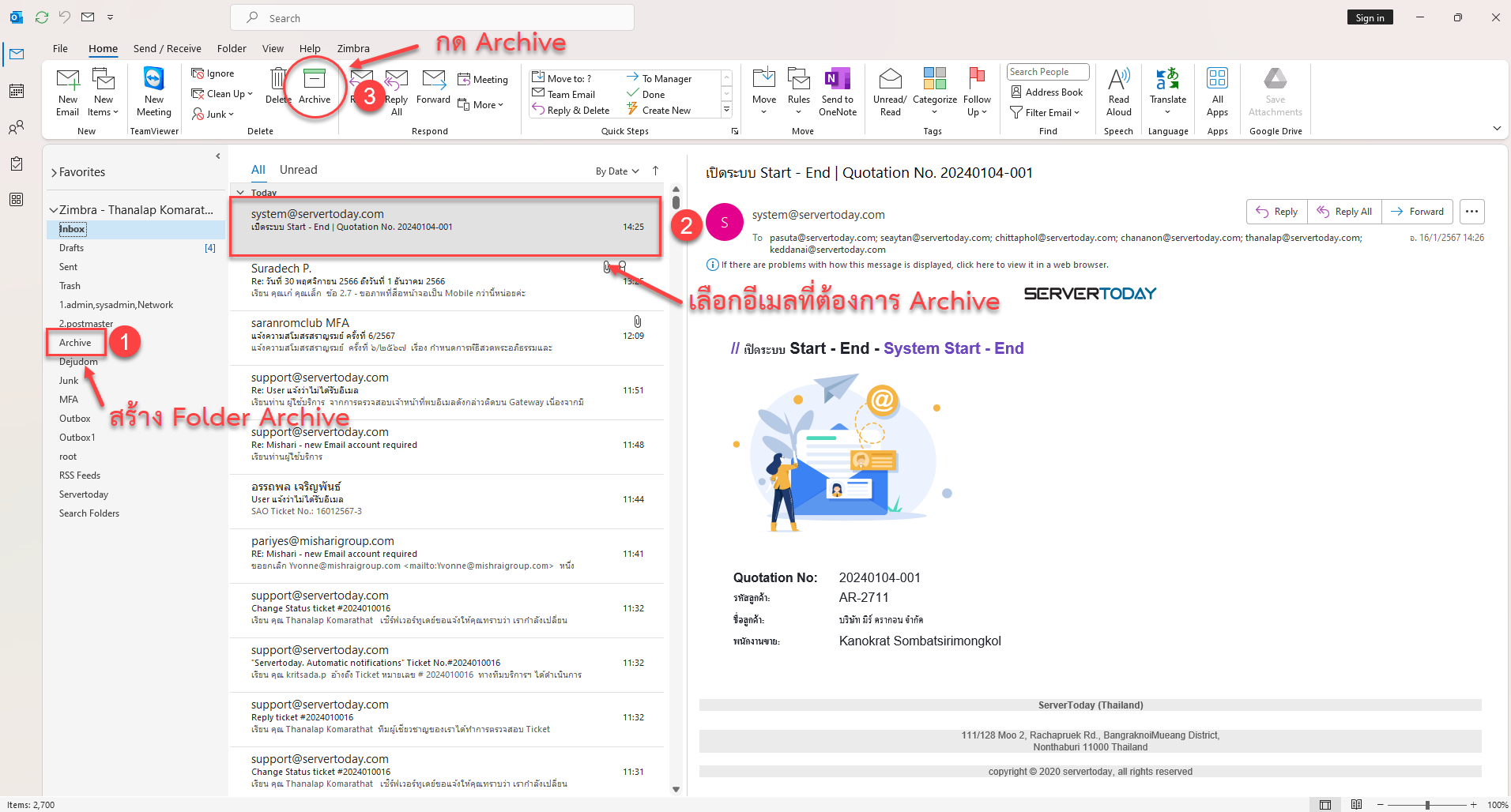Click Reply button in reading pane
The image size is (1511, 812).
click(1276, 212)
